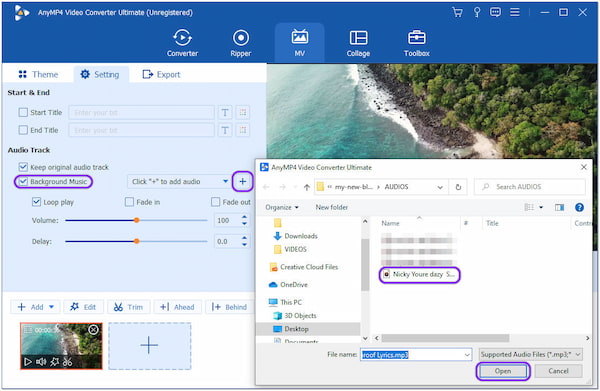Mute the clip via thumbnail speaker icon
This screenshot has width=600, height=391.
[x=41, y=362]
